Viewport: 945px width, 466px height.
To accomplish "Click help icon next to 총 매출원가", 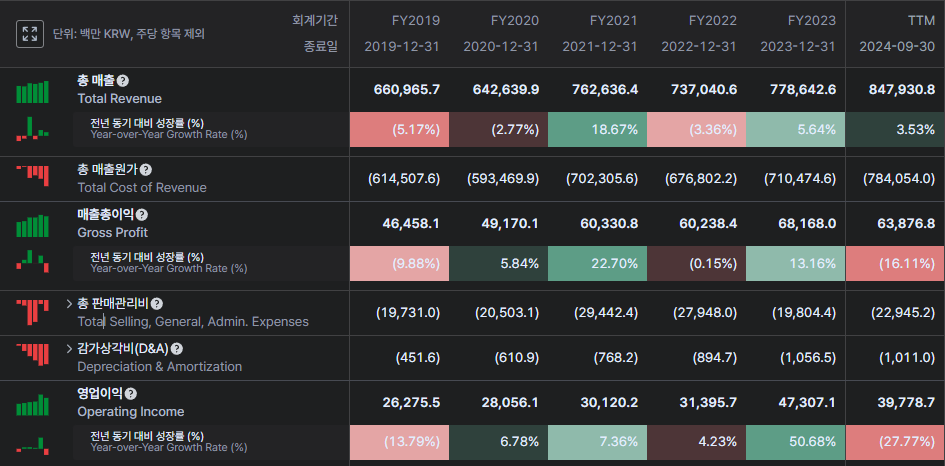I will pos(146,170).
